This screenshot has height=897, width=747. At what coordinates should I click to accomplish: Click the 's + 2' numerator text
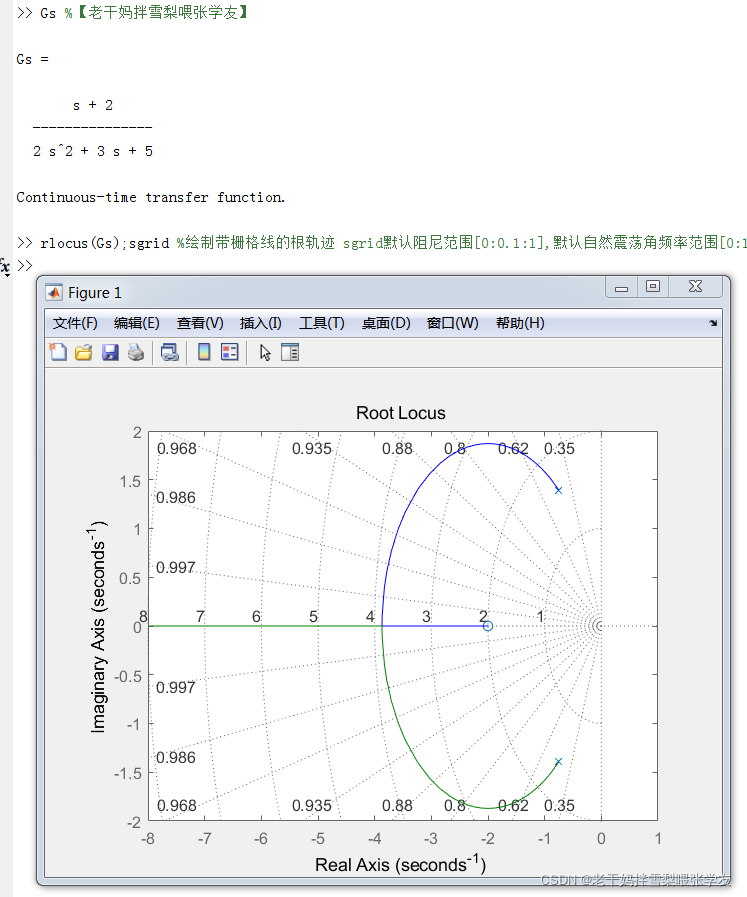tap(93, 105)
